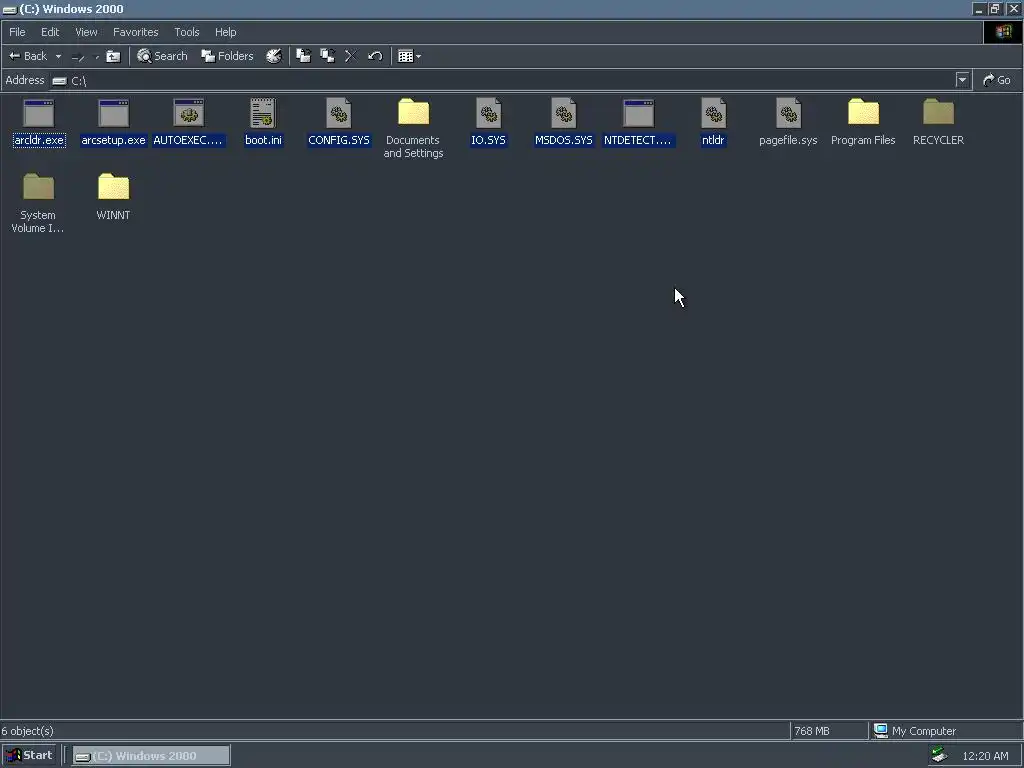
Task: Open the View menu
Action: [x=86, y=32]
